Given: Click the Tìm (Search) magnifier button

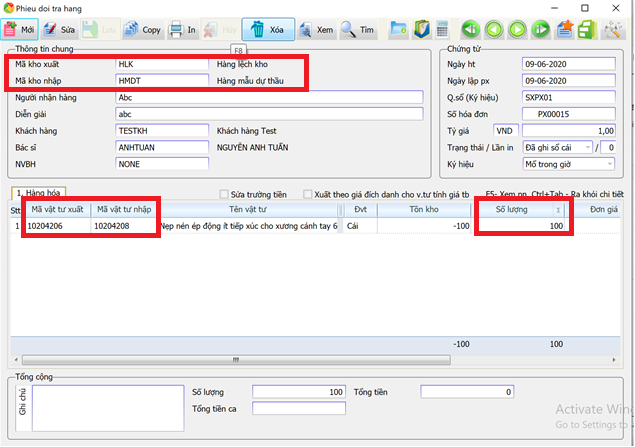Looking at the screenshot, I should (x=357, y=30).
